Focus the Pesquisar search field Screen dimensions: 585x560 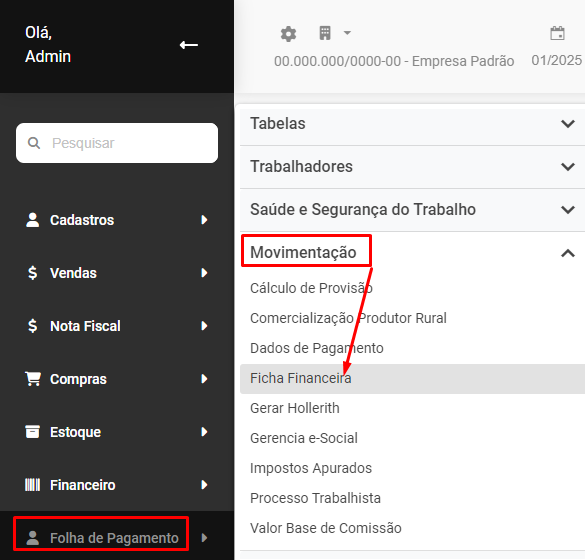point(117,143)
